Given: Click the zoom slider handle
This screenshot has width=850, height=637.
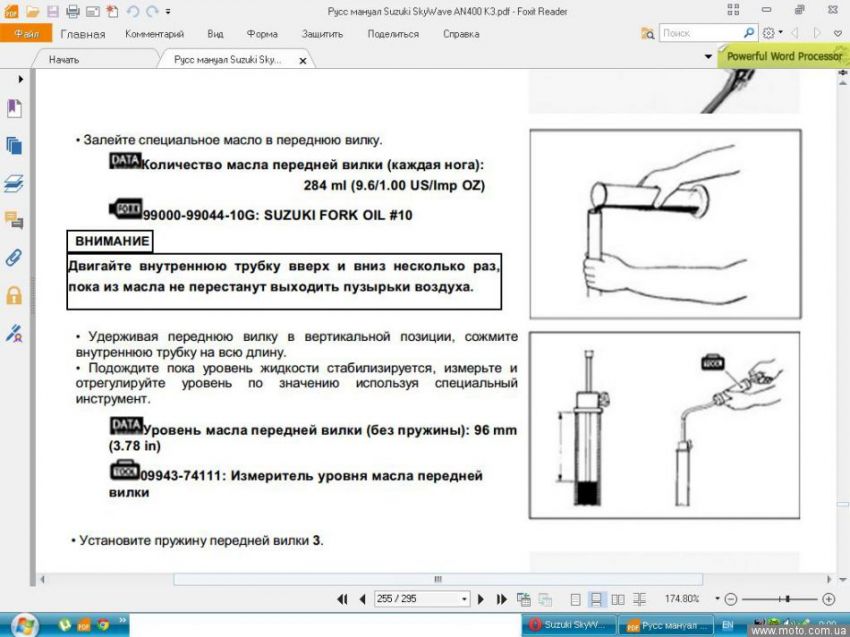Looking at the screenshot, I should pyautogui.click(x=787, y=599).
